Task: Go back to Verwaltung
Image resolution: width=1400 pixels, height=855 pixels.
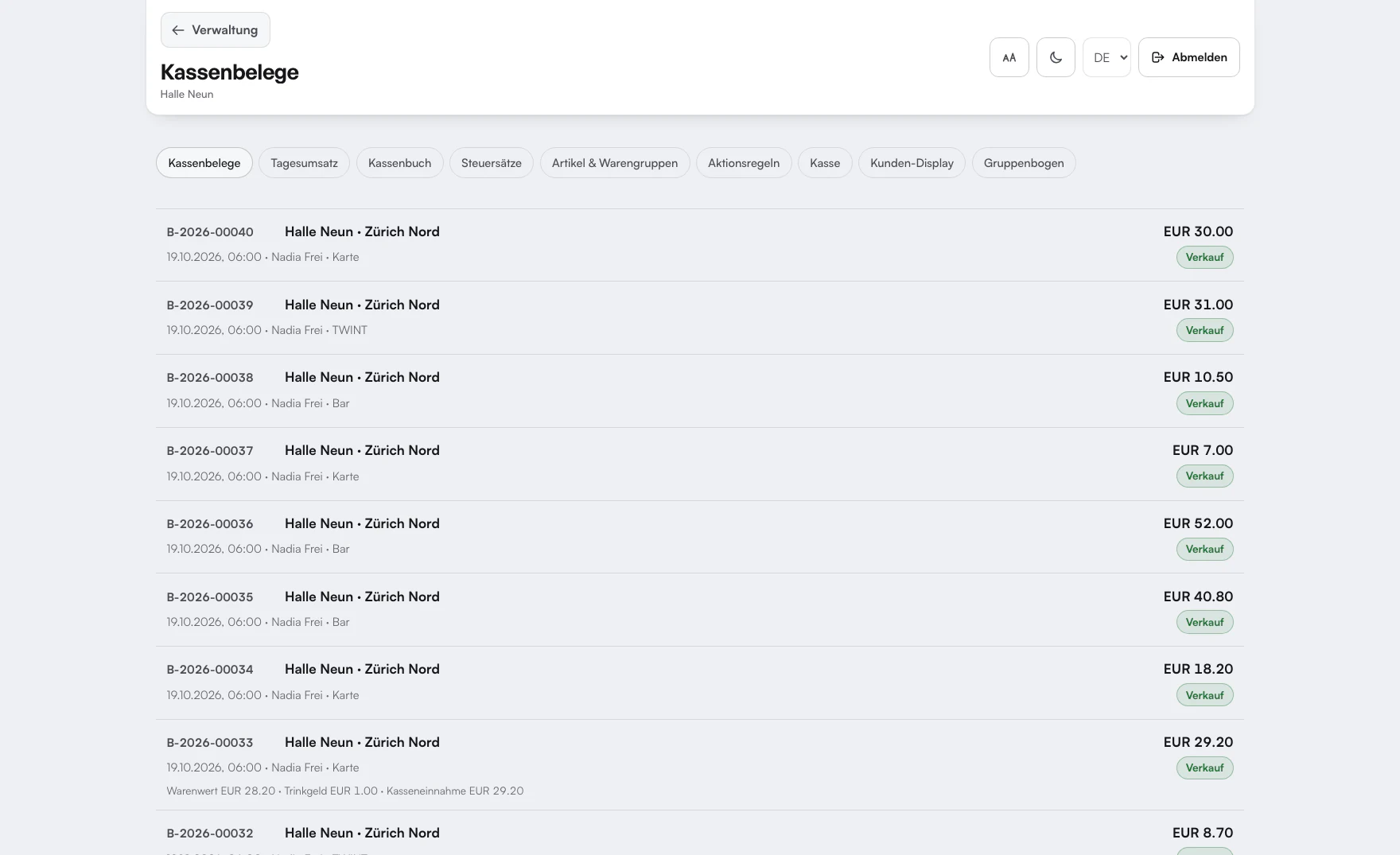Action: point(215,30)
